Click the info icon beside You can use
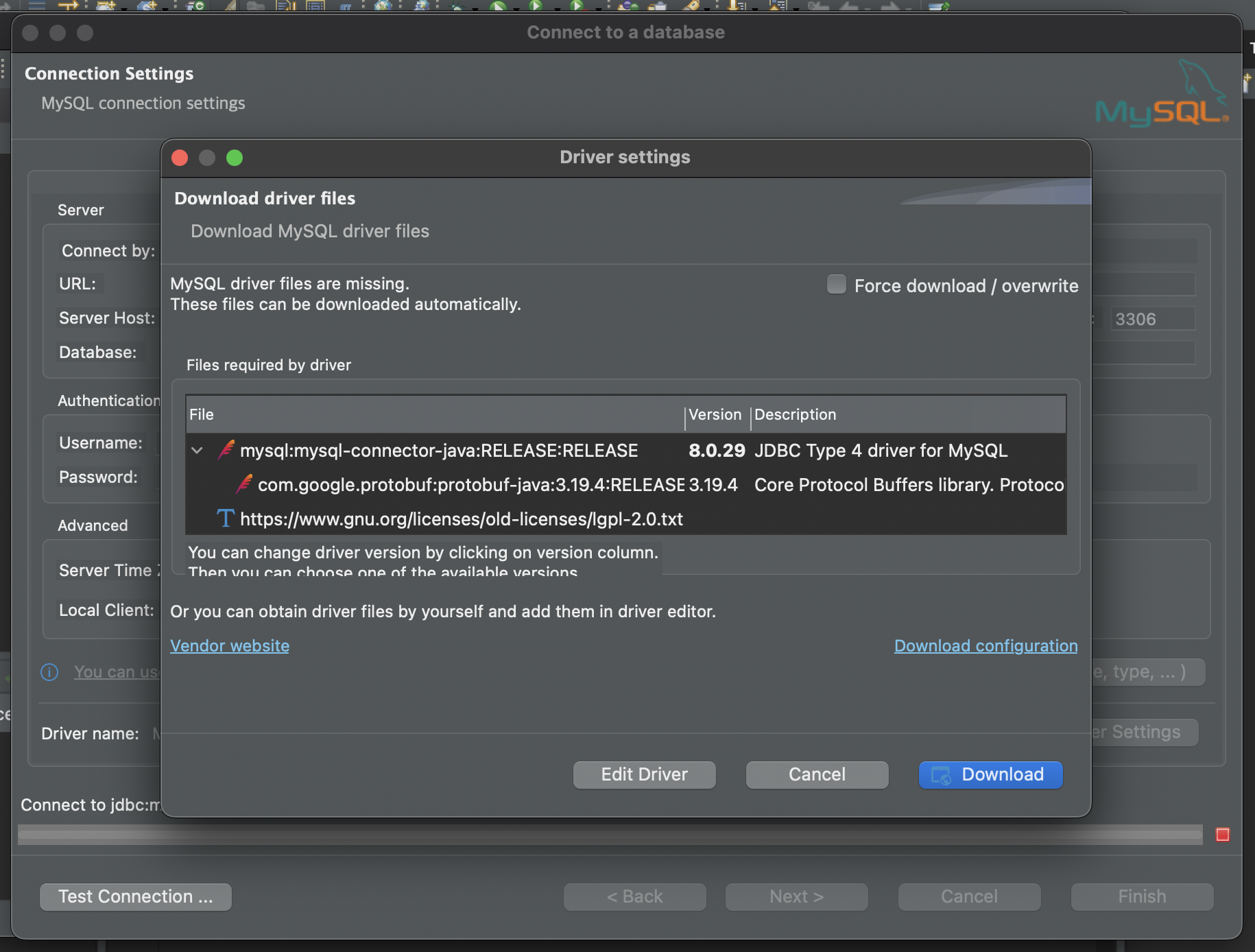 (49, 672)
